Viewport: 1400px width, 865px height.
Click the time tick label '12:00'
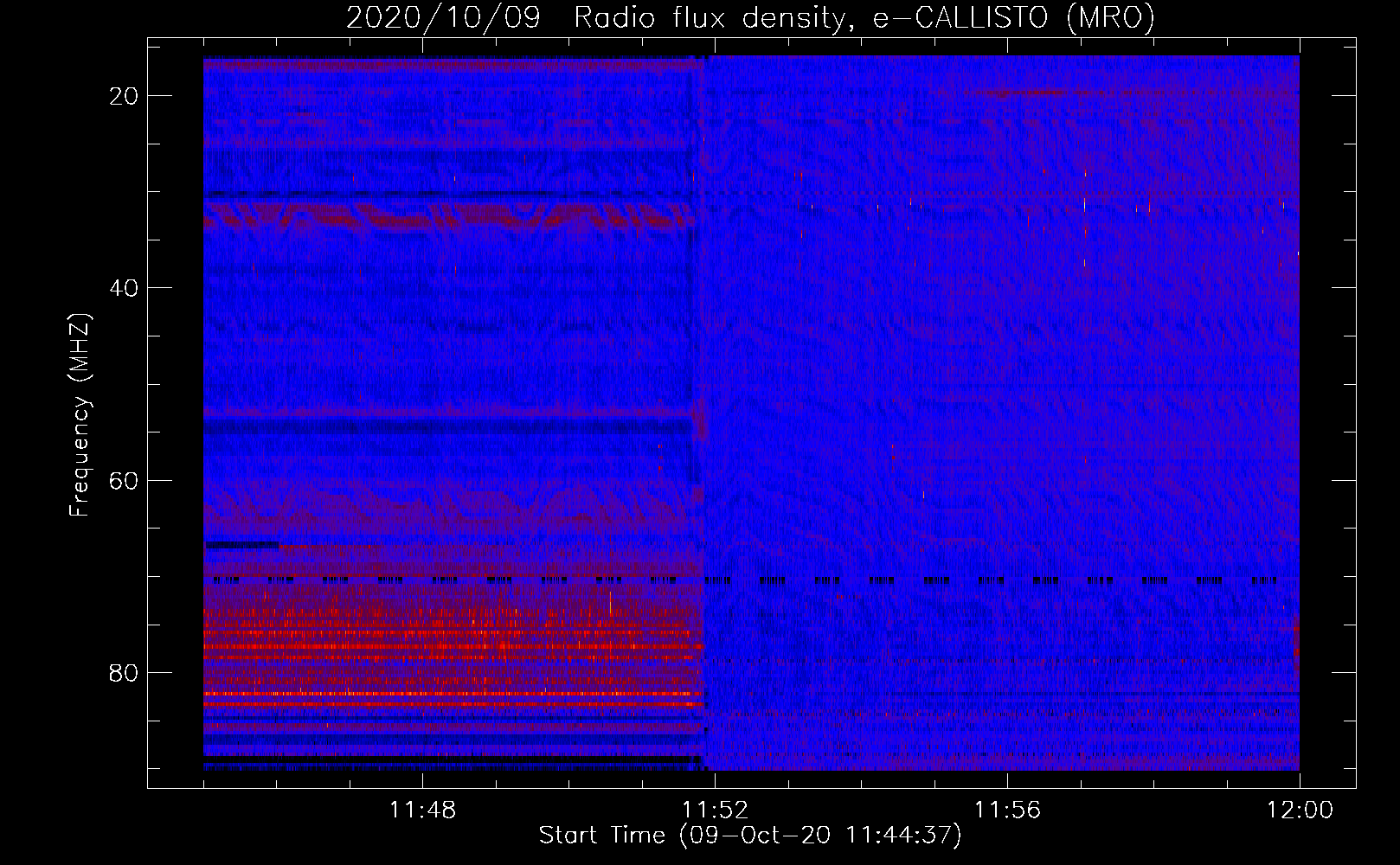(1300, 811)
